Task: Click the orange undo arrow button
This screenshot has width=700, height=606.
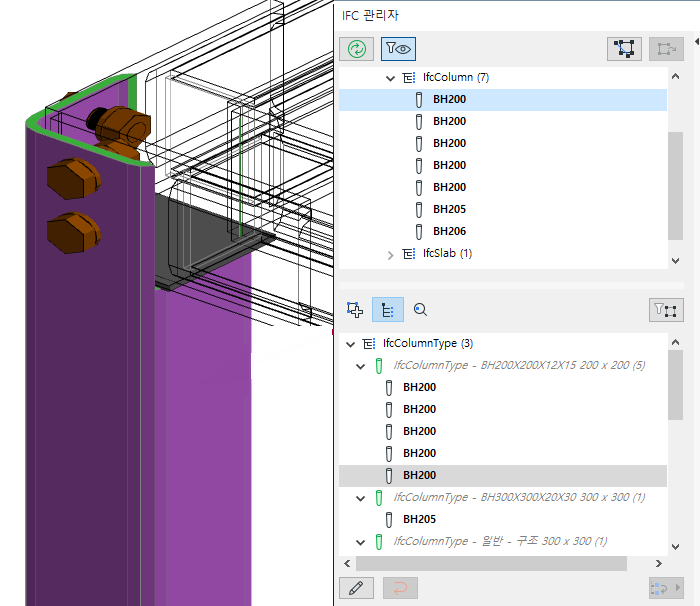Action: point(400,588)
